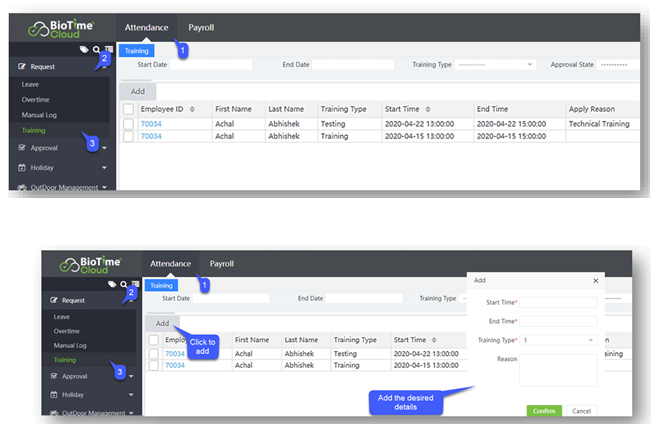Expand the Approval menu arrow in upper sidebar
The width and height of the screenshot is (651, 443).
tap(104, 148)
